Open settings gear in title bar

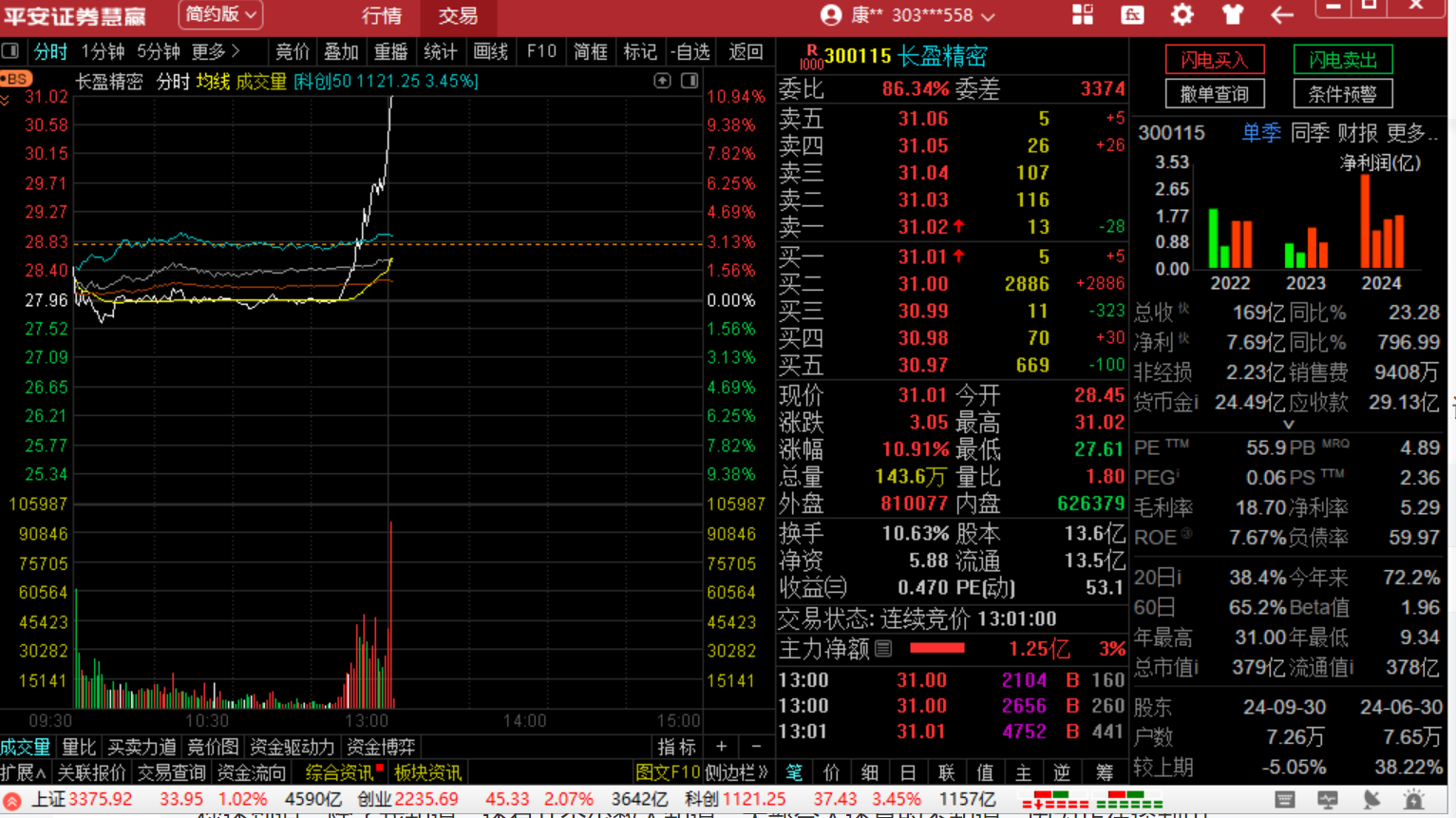(x=1182, y=15)
